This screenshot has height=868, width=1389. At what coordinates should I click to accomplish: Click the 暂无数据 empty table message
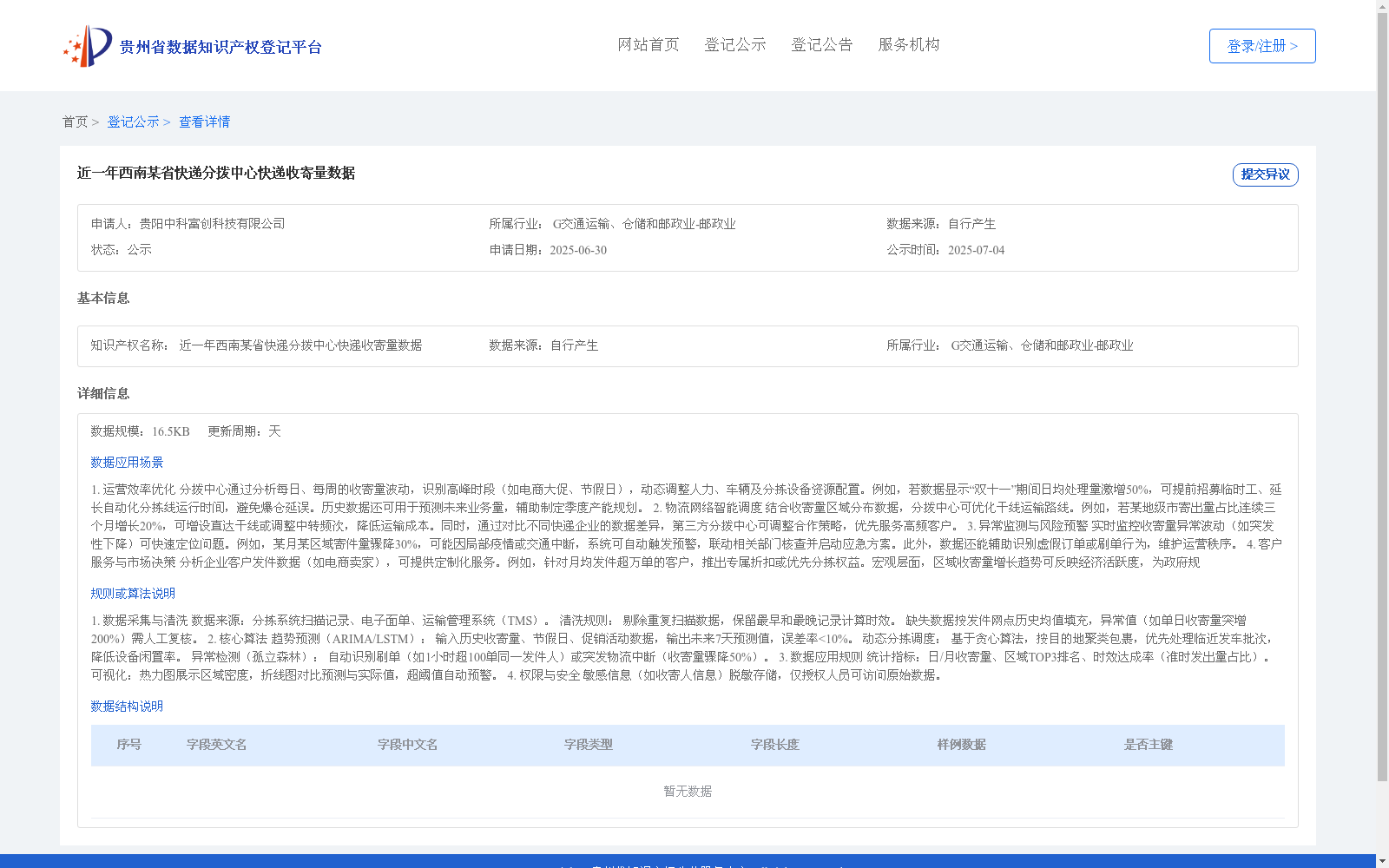click(x=688, y=792)
